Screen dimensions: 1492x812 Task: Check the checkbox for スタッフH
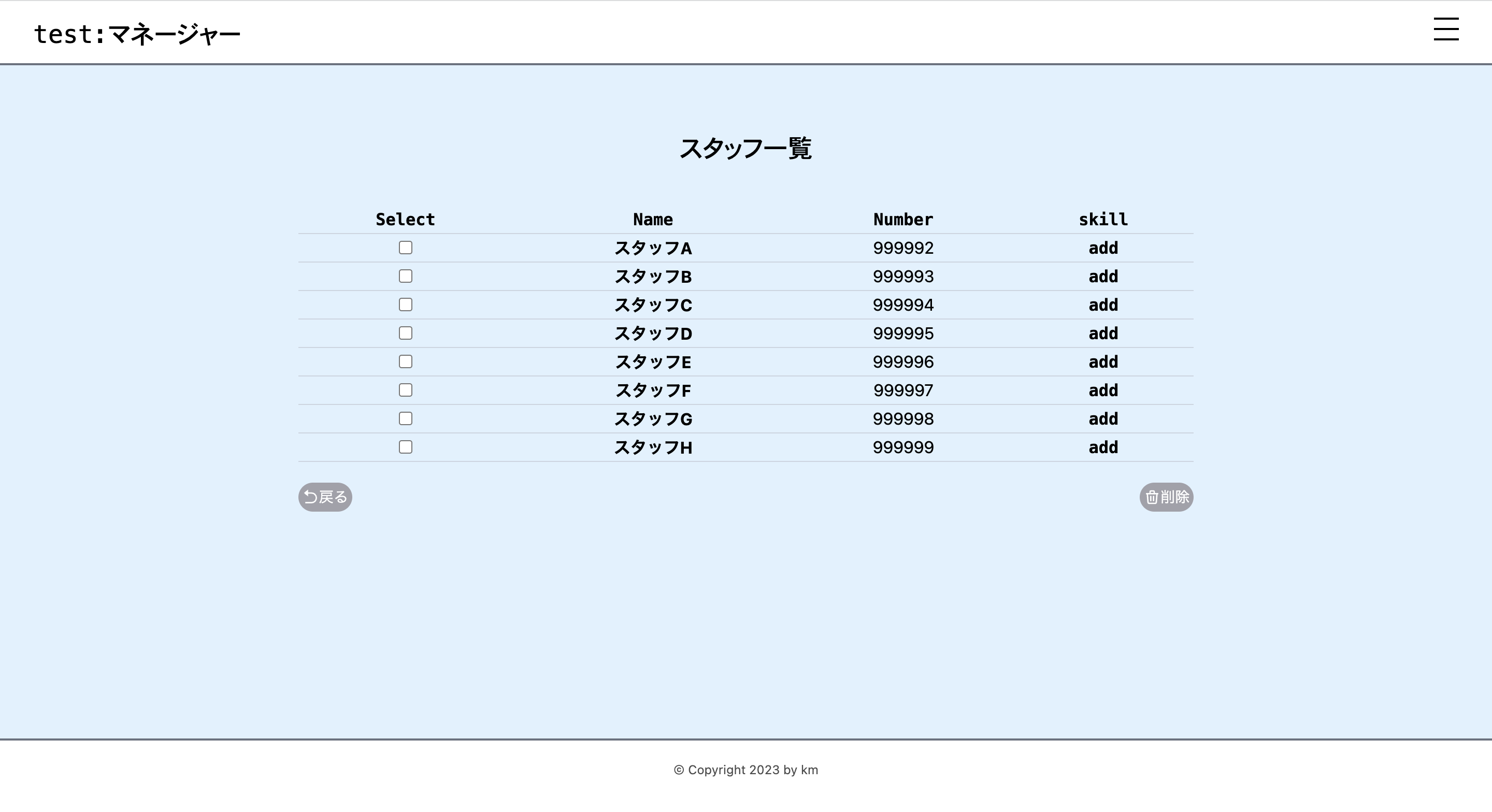tap(406, 447)
